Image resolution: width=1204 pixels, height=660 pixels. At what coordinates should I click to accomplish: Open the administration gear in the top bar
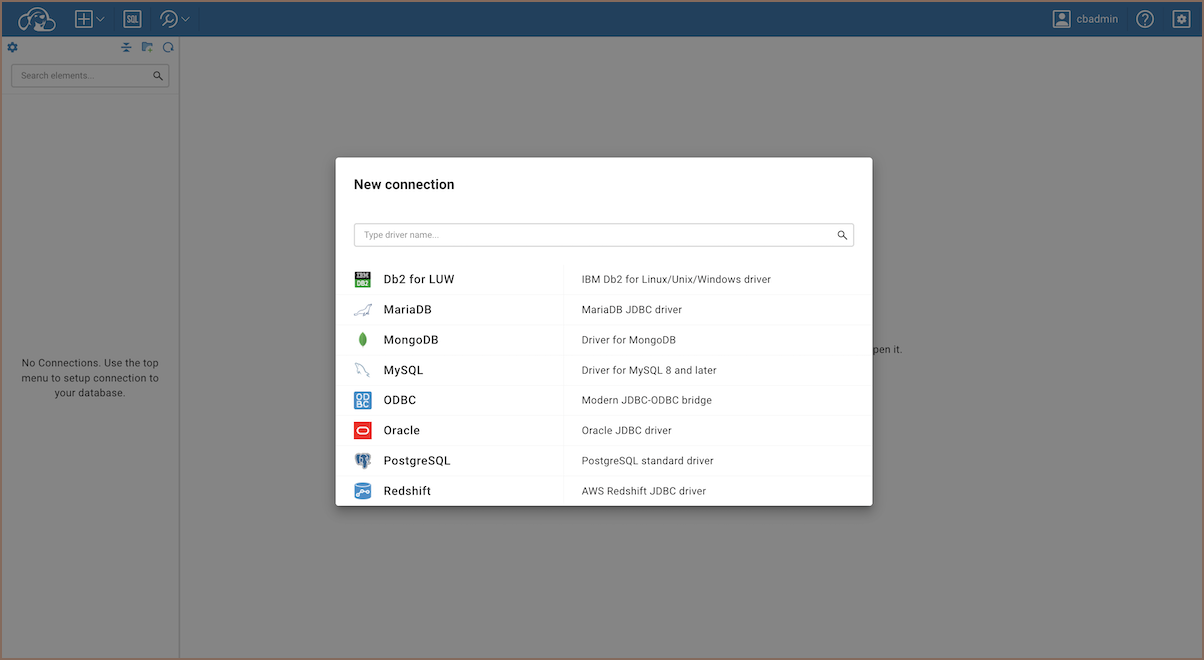pos(1181,19)
